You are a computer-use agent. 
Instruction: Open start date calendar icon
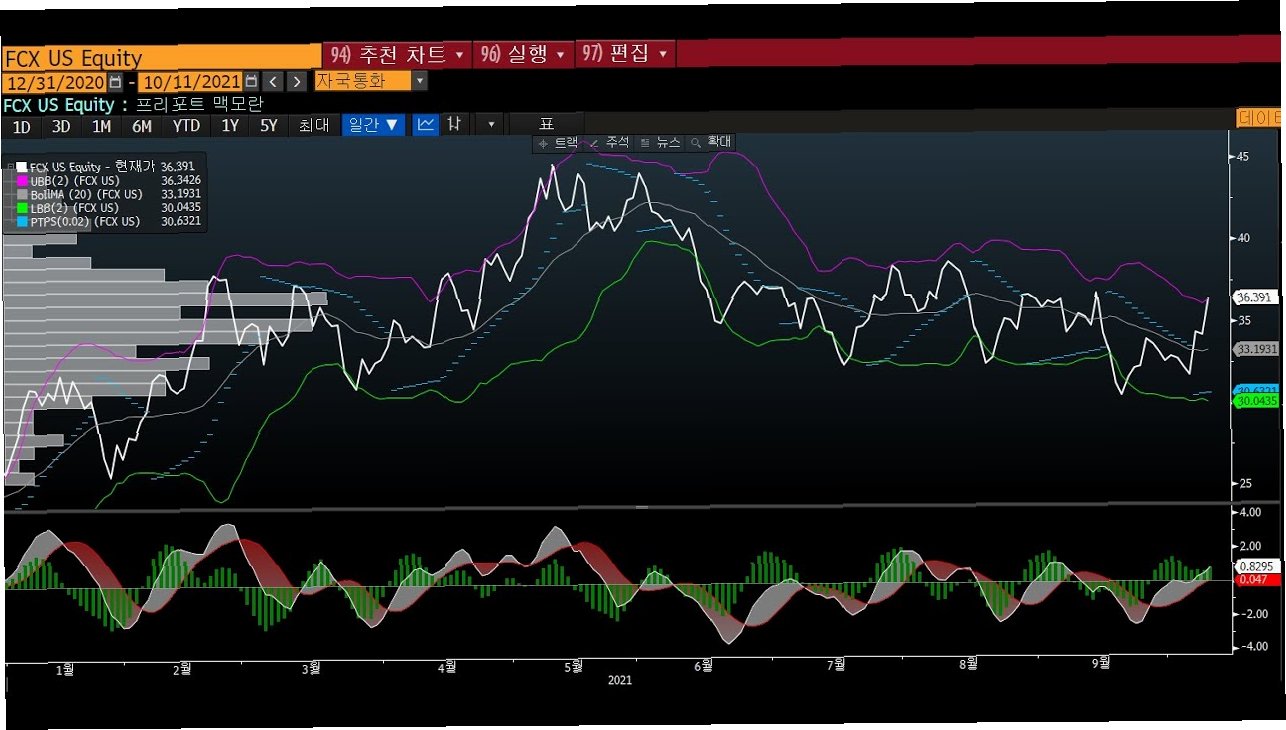[116, 81]
